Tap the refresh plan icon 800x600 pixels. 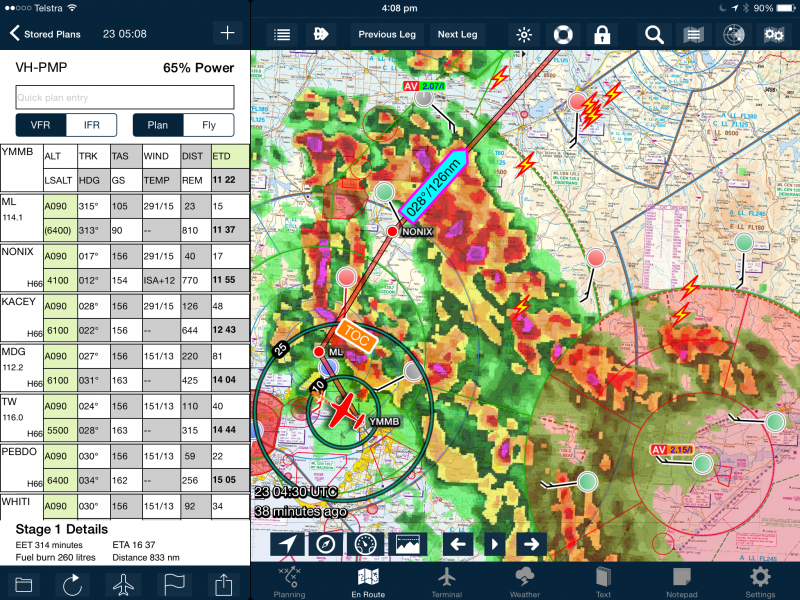pos(72,585)
